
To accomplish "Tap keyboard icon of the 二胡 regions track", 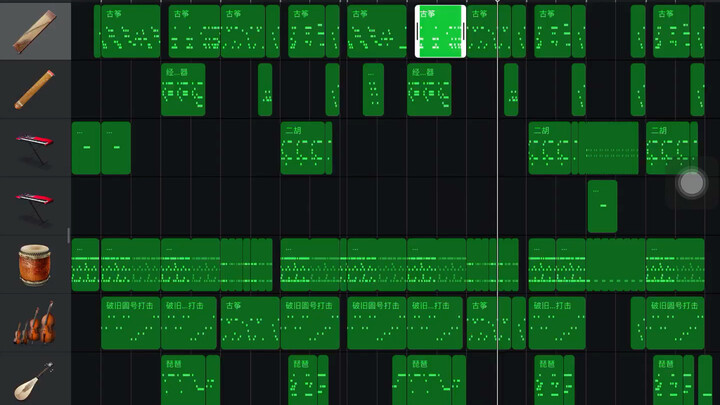I will point(35,149).
